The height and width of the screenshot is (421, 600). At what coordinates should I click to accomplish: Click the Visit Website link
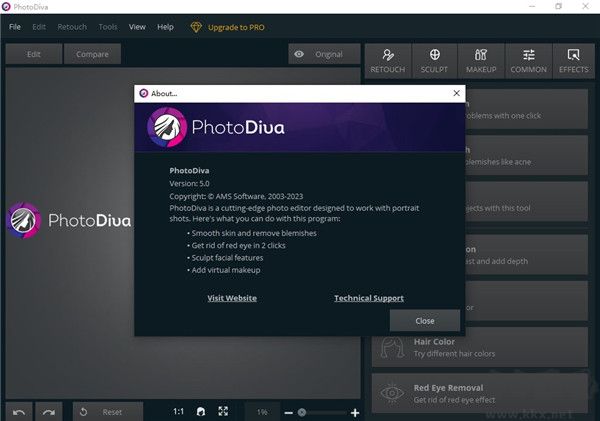(232, 298)
